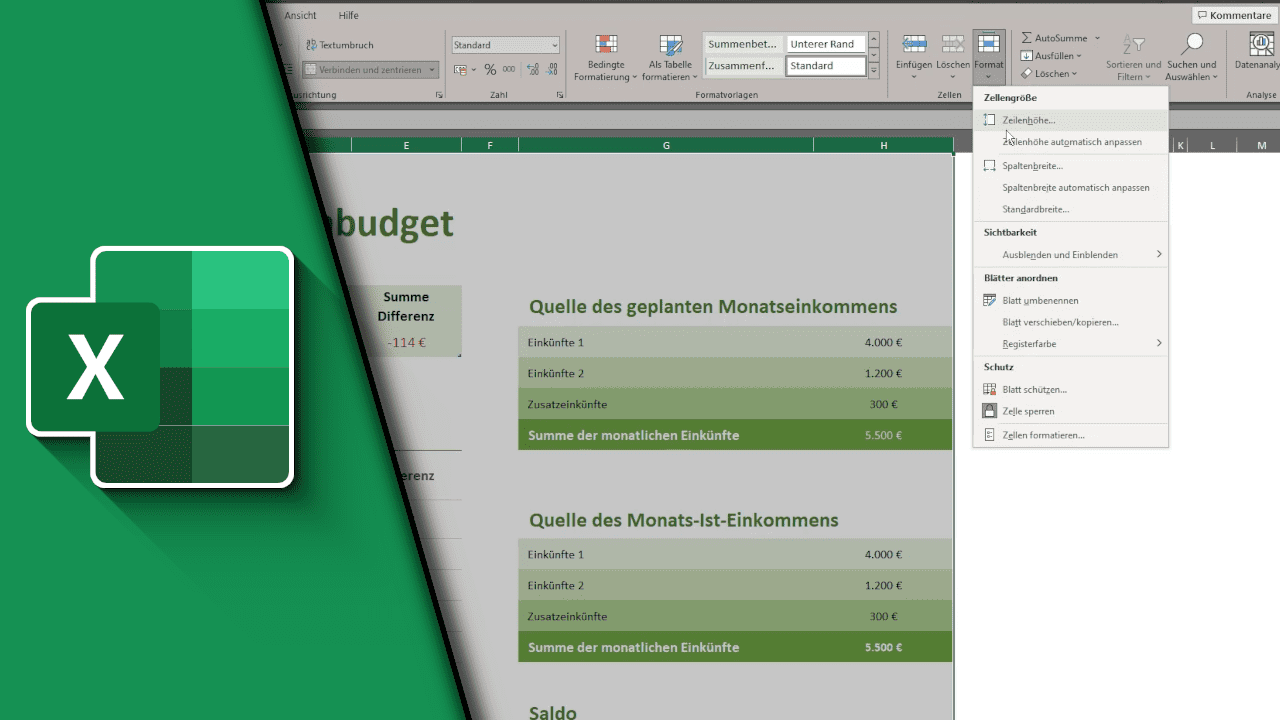Click the Bedingte Formatierung icon
Viewport: 1280px width, 720px height.
606,46
